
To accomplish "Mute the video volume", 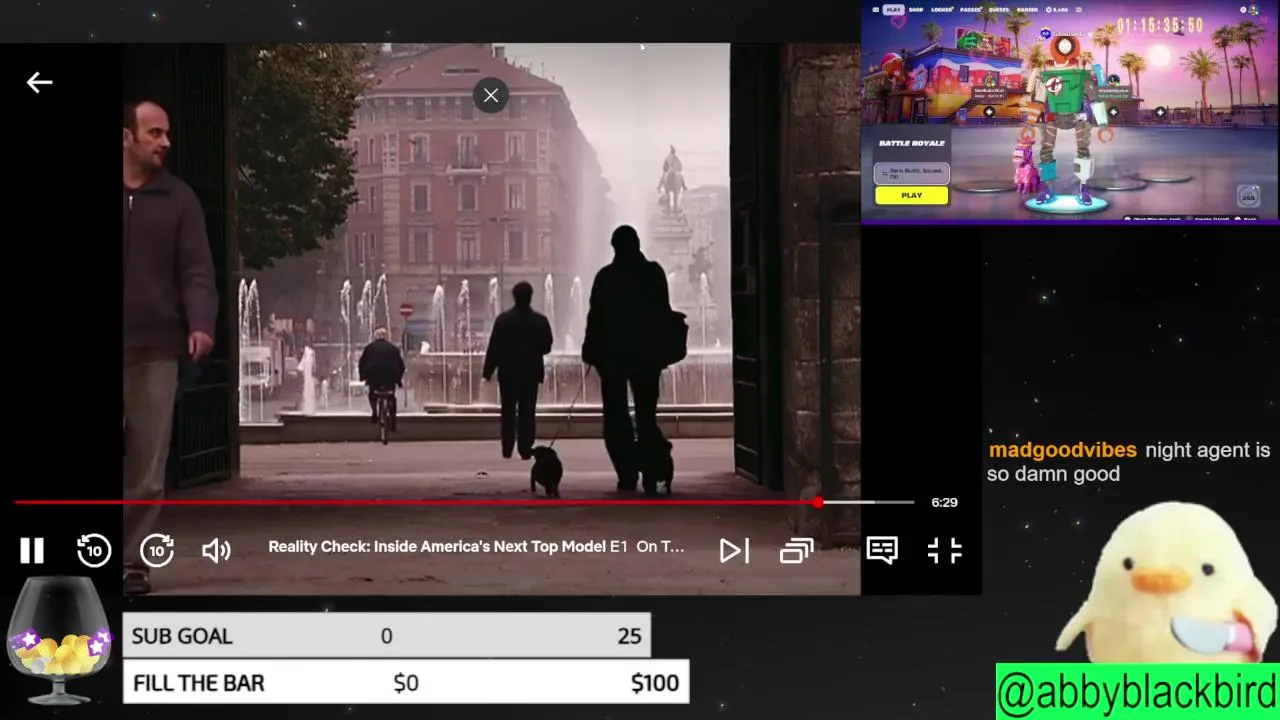I will pyautogui.click(x=217, y=550).
